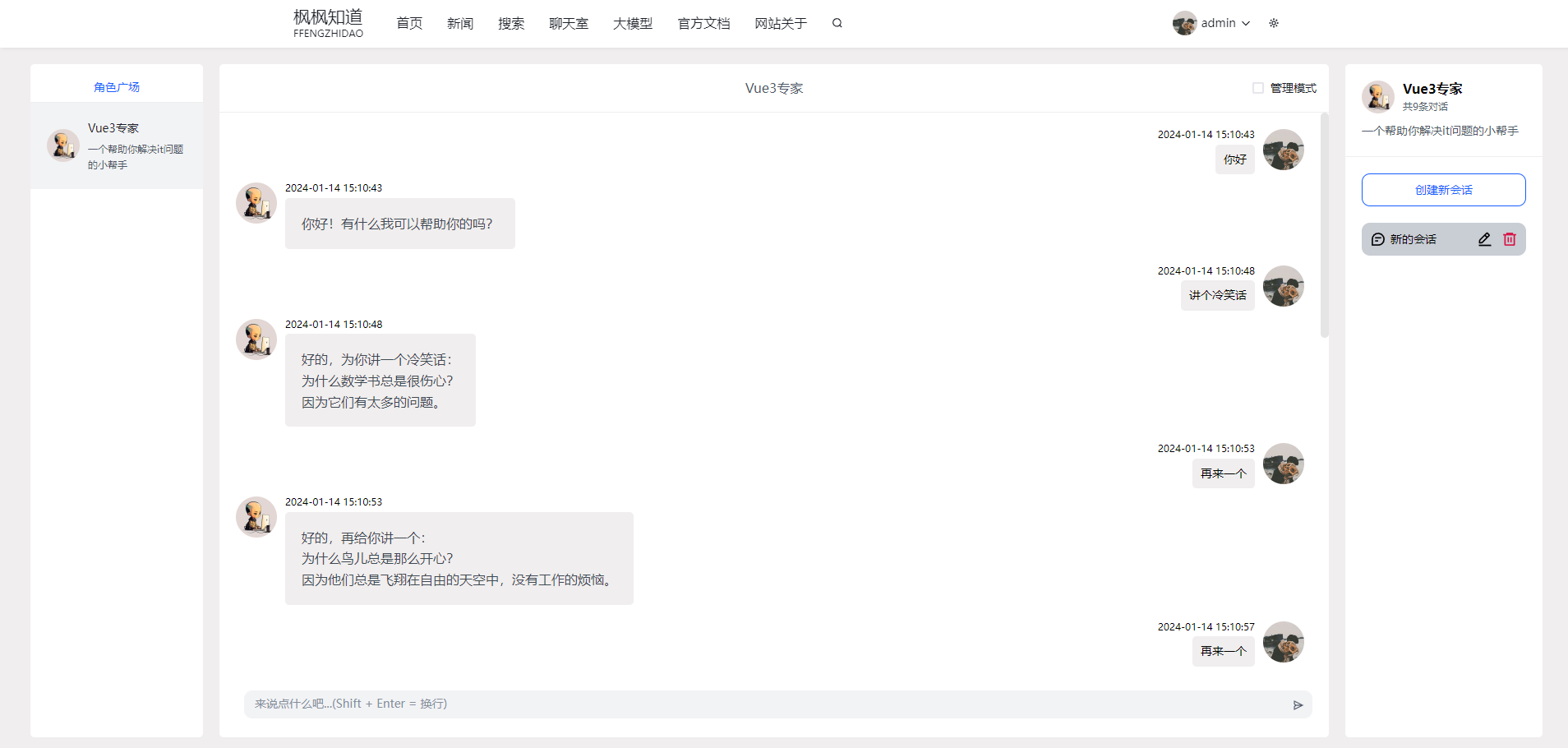This screenshot has width=1568, height=748.
Task: Go to the 大模型 menu page
Action: click(x=633, y=23)
